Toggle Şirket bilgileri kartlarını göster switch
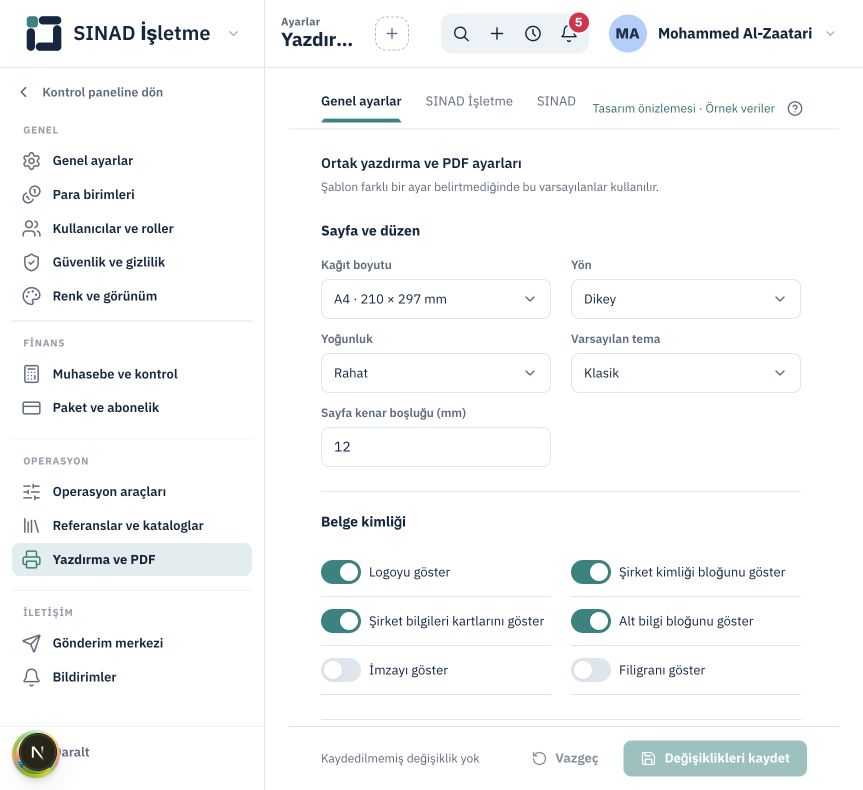 [x=341, y=621]
